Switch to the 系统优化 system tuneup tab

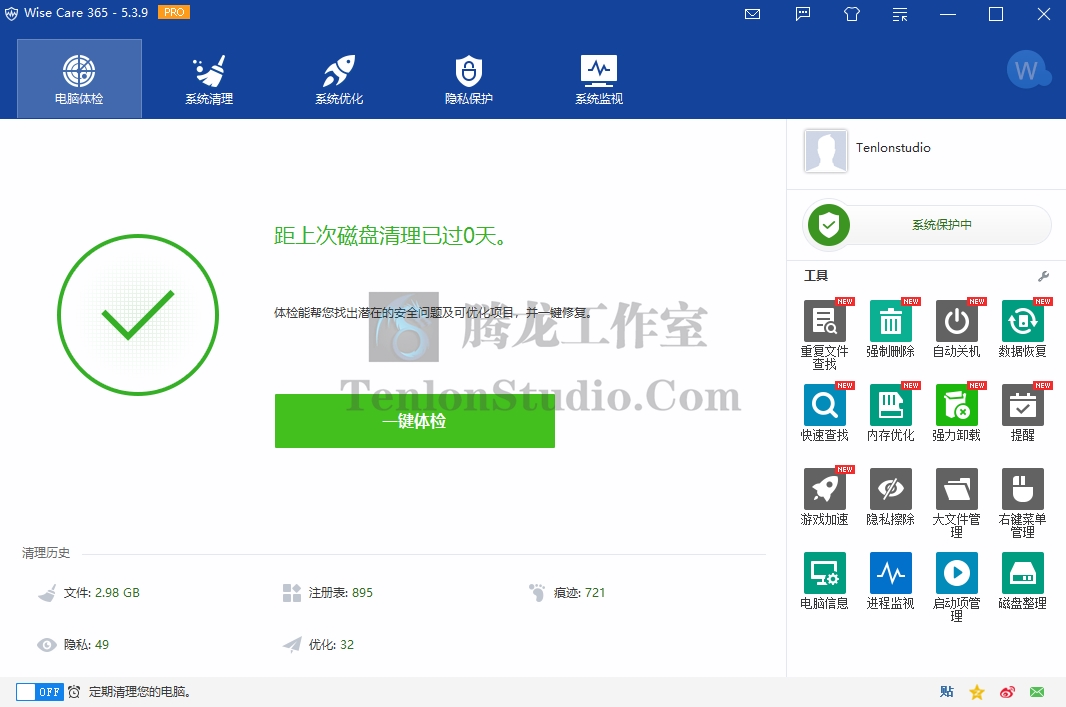coord(339,79)
